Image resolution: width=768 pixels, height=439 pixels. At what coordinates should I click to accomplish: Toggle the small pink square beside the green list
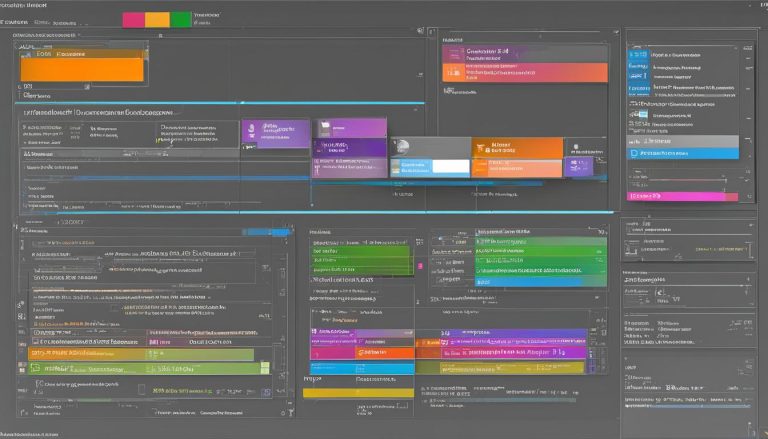(x=420, y=266)
